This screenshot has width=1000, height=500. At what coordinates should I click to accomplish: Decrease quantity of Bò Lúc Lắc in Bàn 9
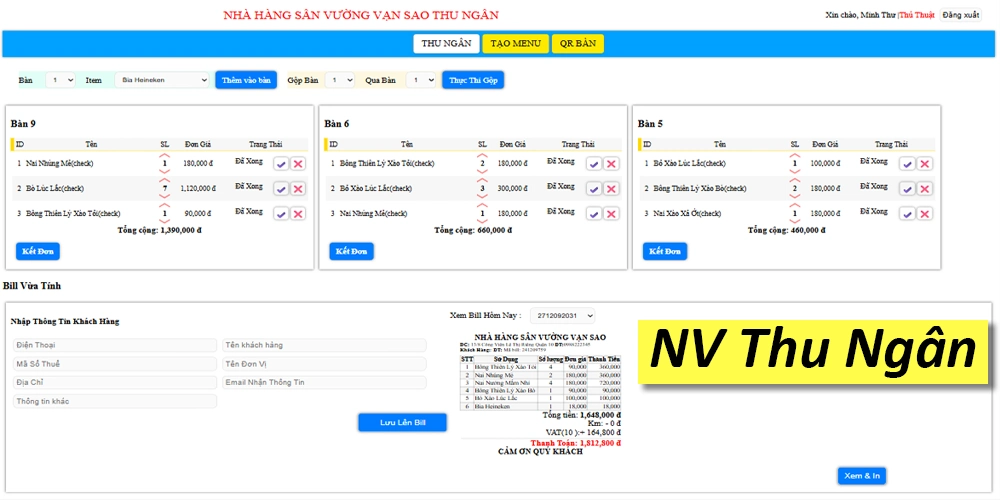165,196
